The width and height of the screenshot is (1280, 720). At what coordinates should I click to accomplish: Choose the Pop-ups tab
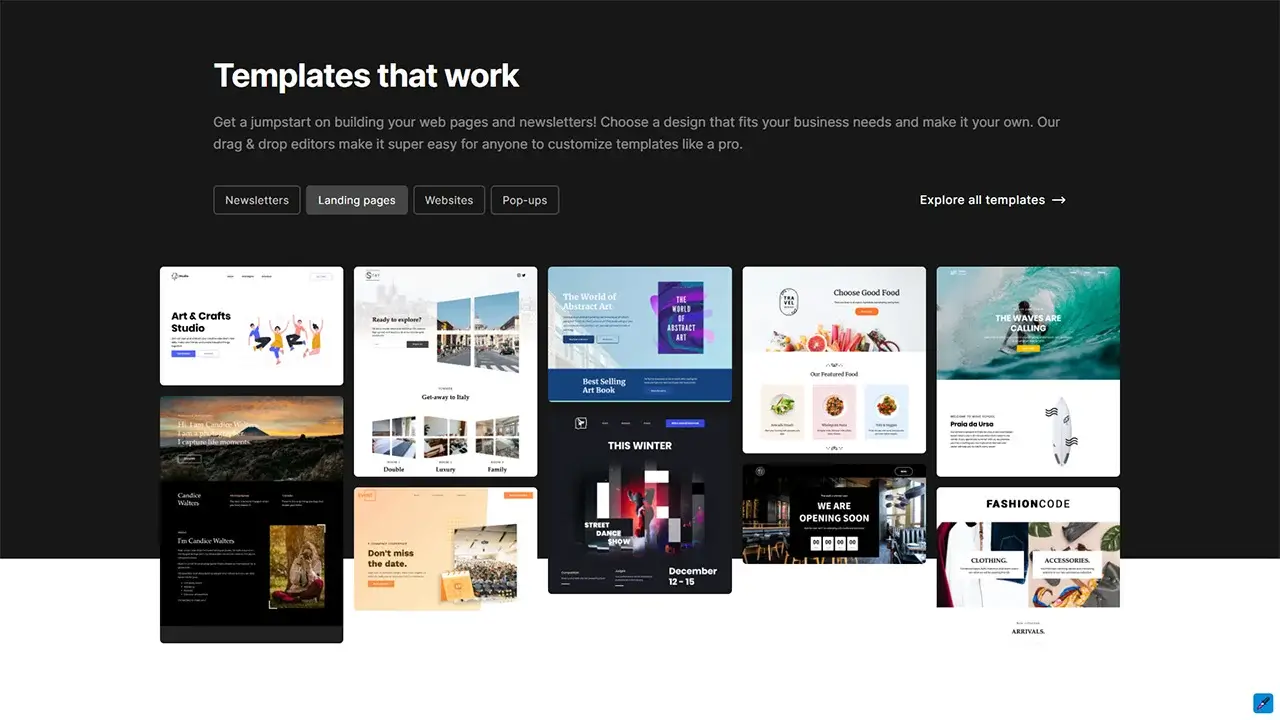525,200
